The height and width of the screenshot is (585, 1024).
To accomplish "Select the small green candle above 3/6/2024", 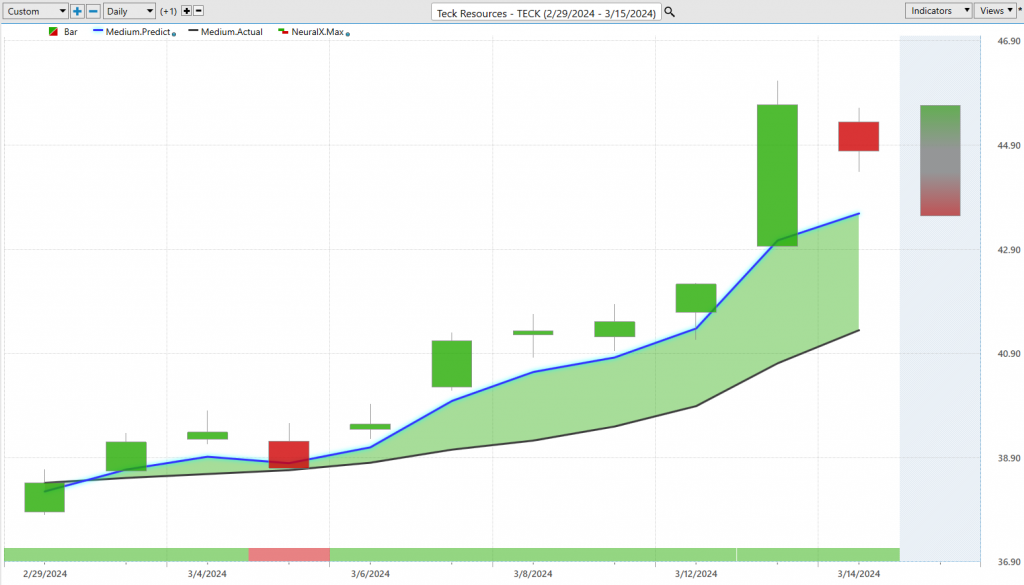I will 370,426.
